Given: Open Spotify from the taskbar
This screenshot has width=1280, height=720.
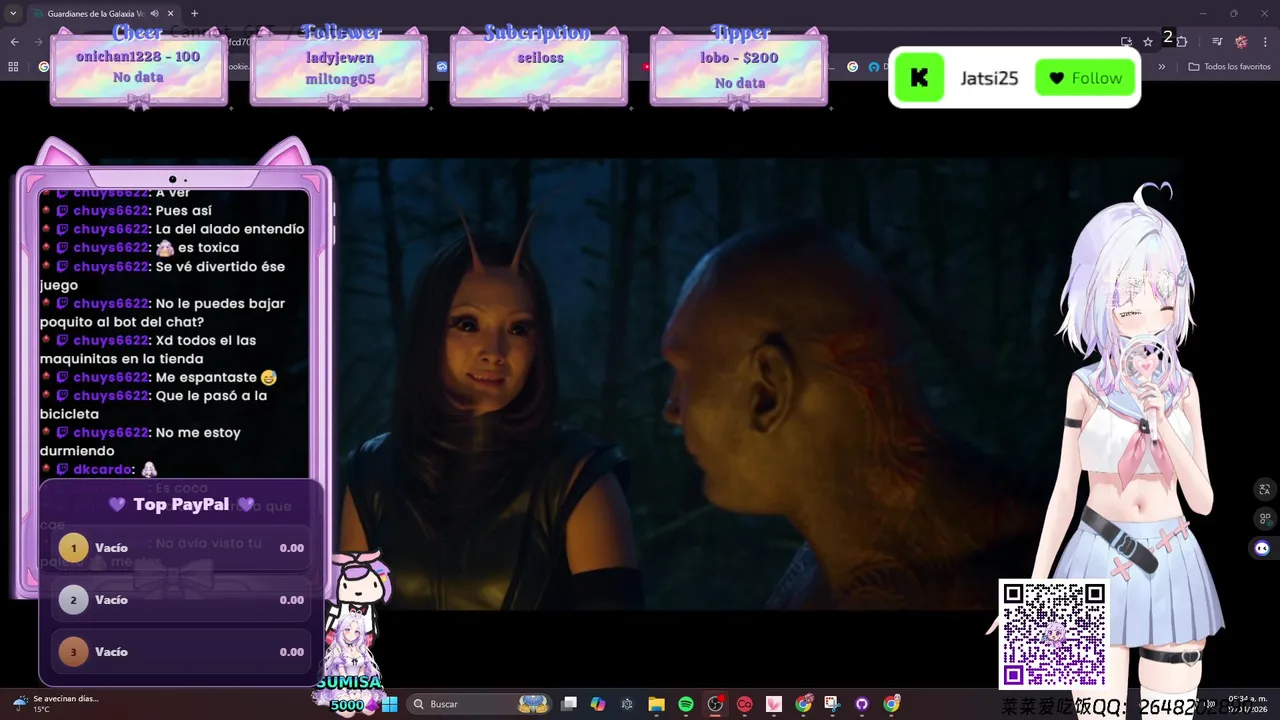Looking at the screenshot, I should click(686, 704).
